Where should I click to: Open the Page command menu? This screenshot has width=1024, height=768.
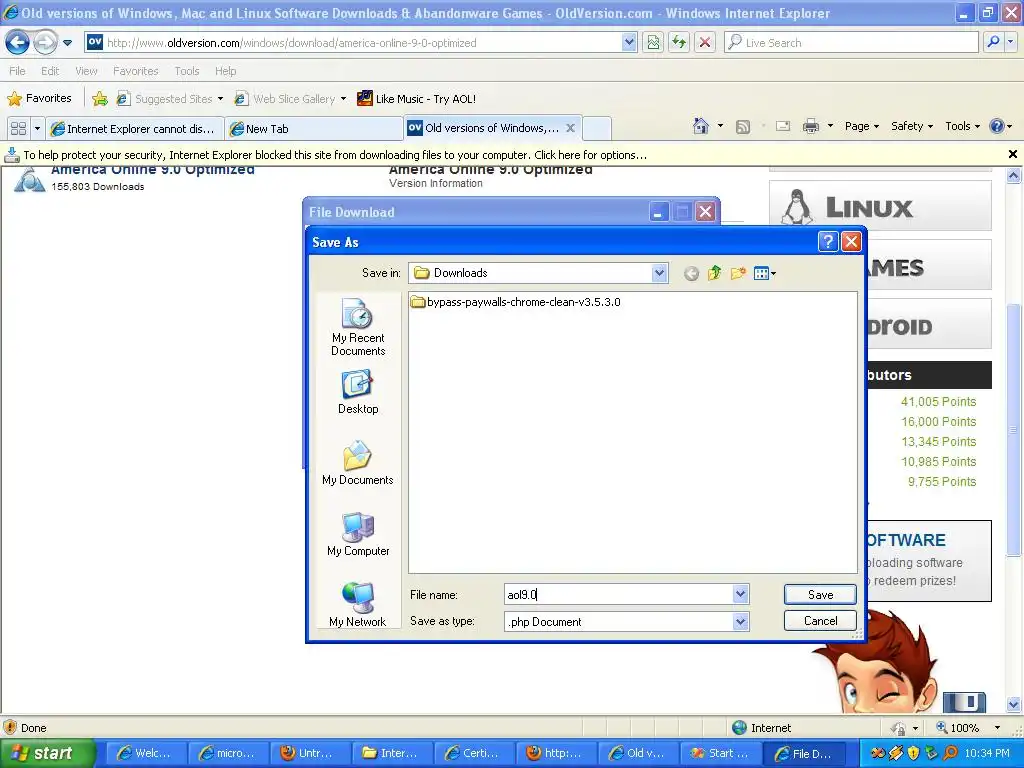click(x=861, y=126)
